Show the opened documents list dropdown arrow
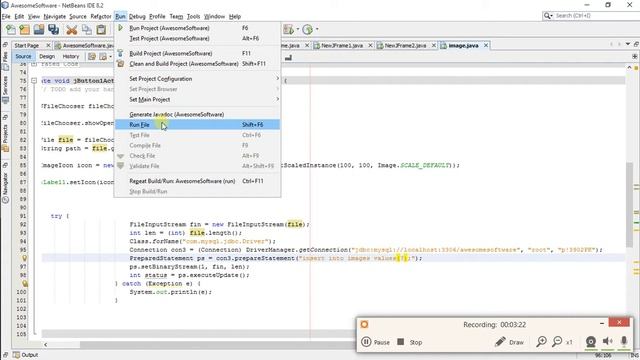This screenshot has height=360, width=640. [628, 44]
